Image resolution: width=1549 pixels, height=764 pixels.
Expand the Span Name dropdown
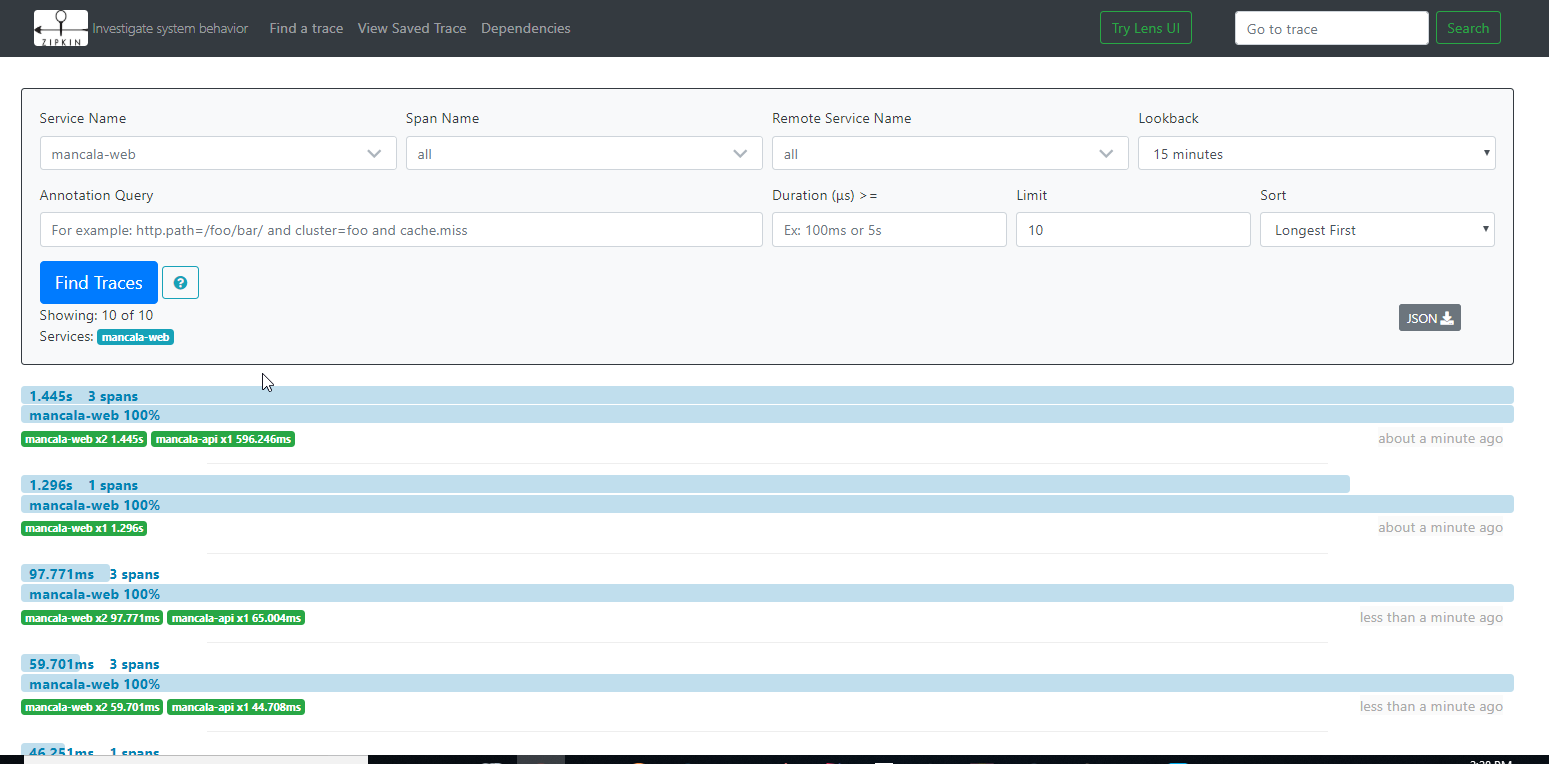[x=583, y=153]
